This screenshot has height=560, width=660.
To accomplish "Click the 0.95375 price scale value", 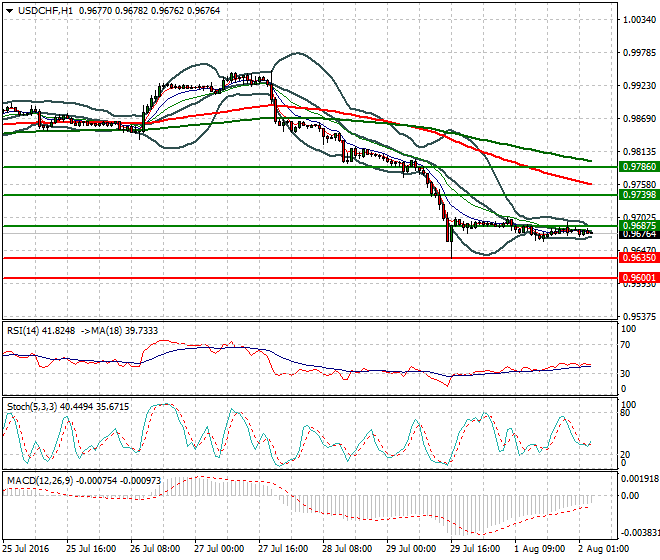I will (639, 316).
